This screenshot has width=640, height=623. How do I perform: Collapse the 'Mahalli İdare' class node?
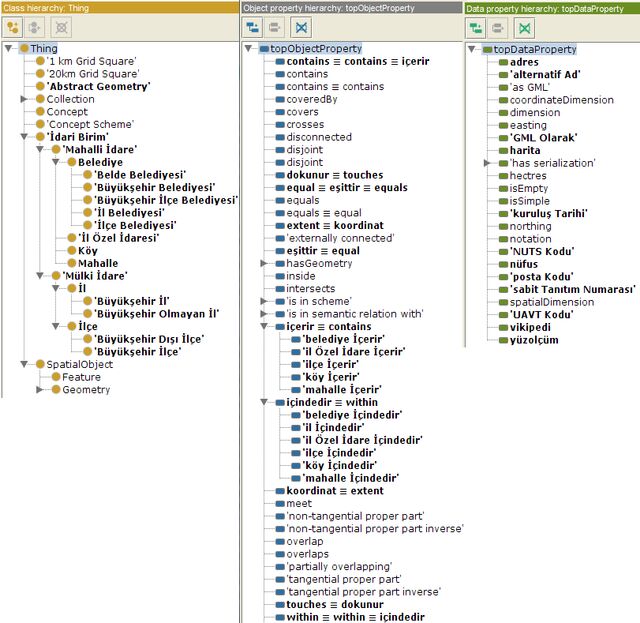(x=40, y=149)
